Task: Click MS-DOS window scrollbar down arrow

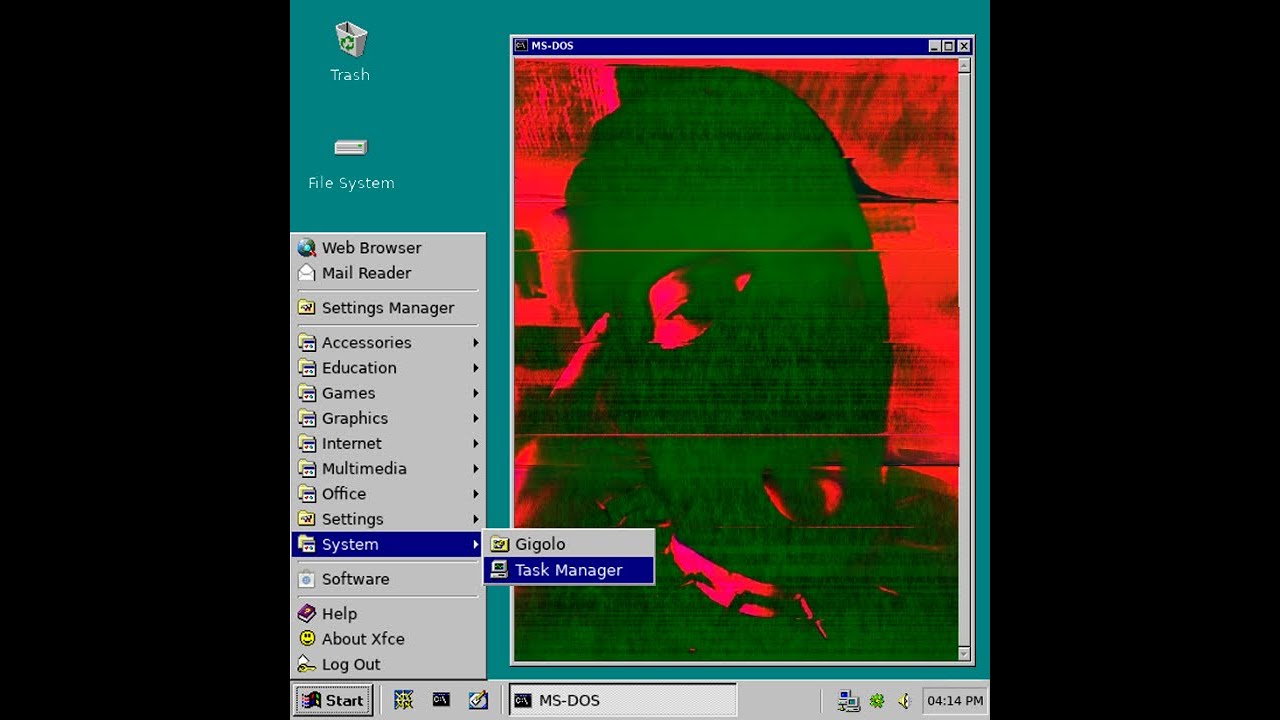Action: (964, 654)
